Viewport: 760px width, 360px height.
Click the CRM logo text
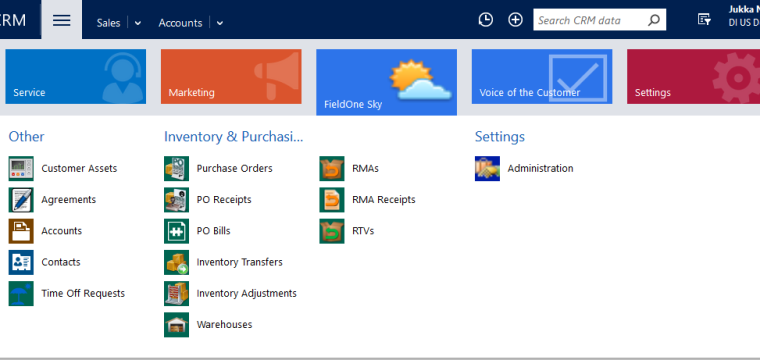coord(13,20)
